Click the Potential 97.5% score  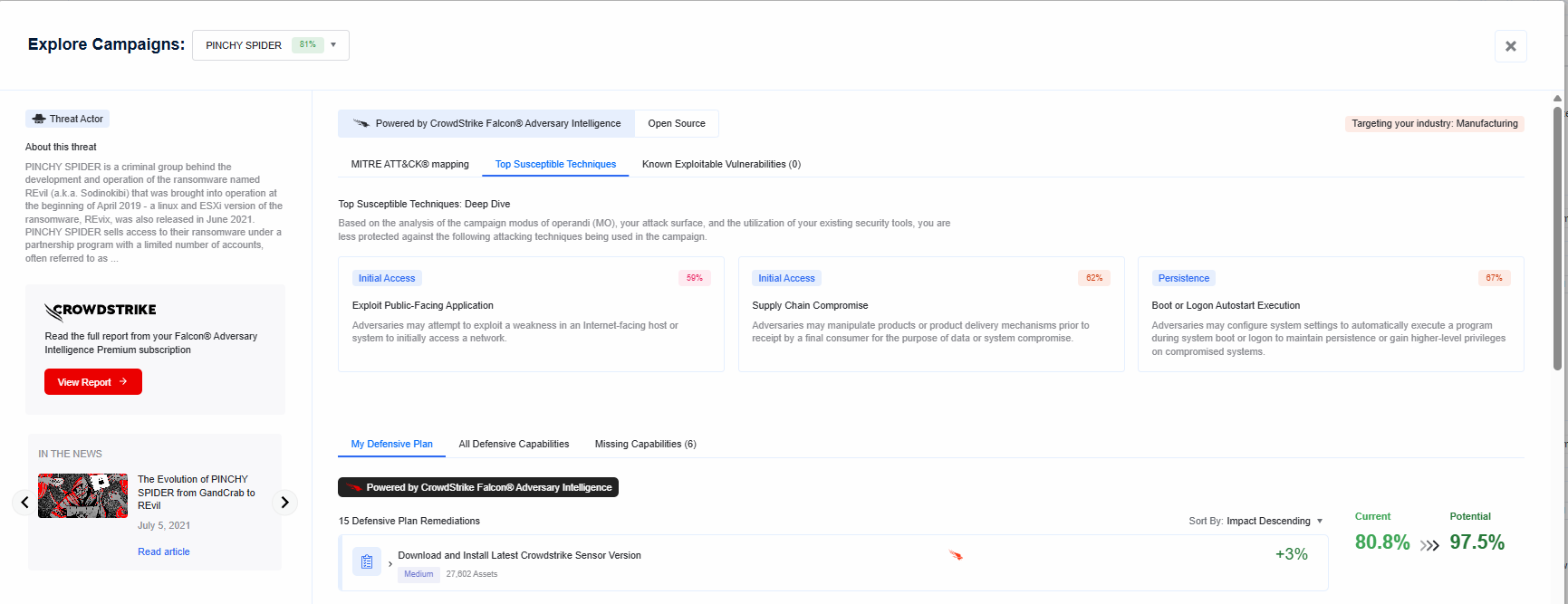(1477, 542)
